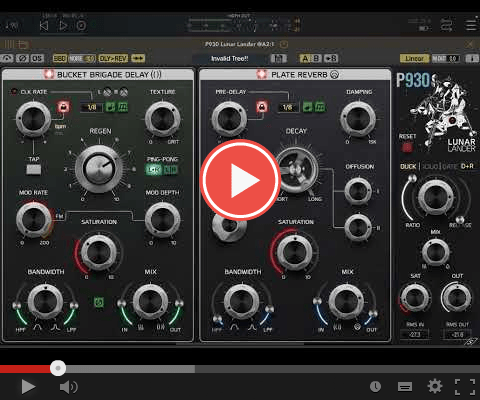Click the delay R channel knob icon
The width and height of the screenshot is (480, 400).
[x=124, y=92]
